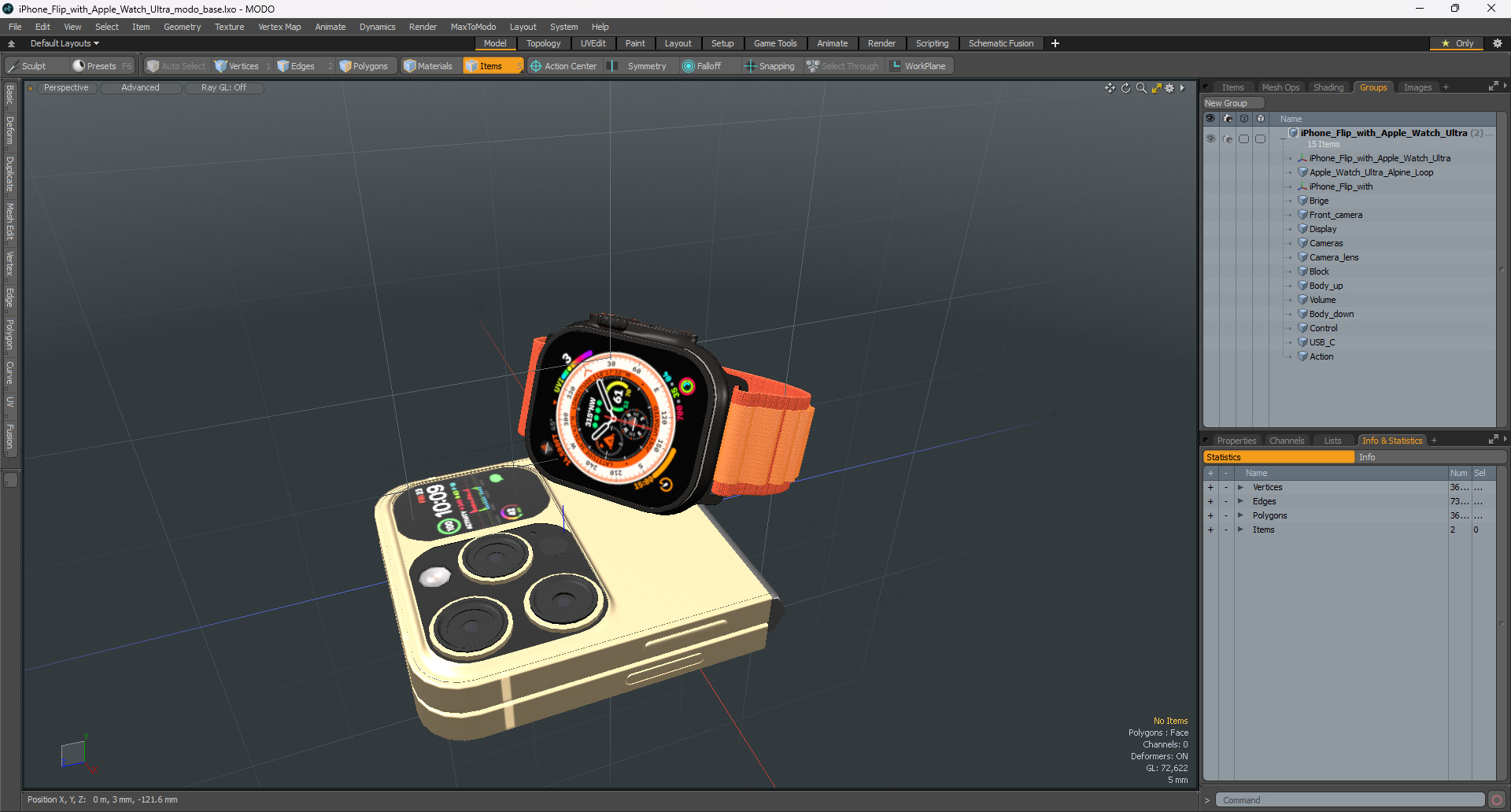Open the Schematic Fusion layout
Viewport: 1511px width, 812px height.
pos(1001,43)
